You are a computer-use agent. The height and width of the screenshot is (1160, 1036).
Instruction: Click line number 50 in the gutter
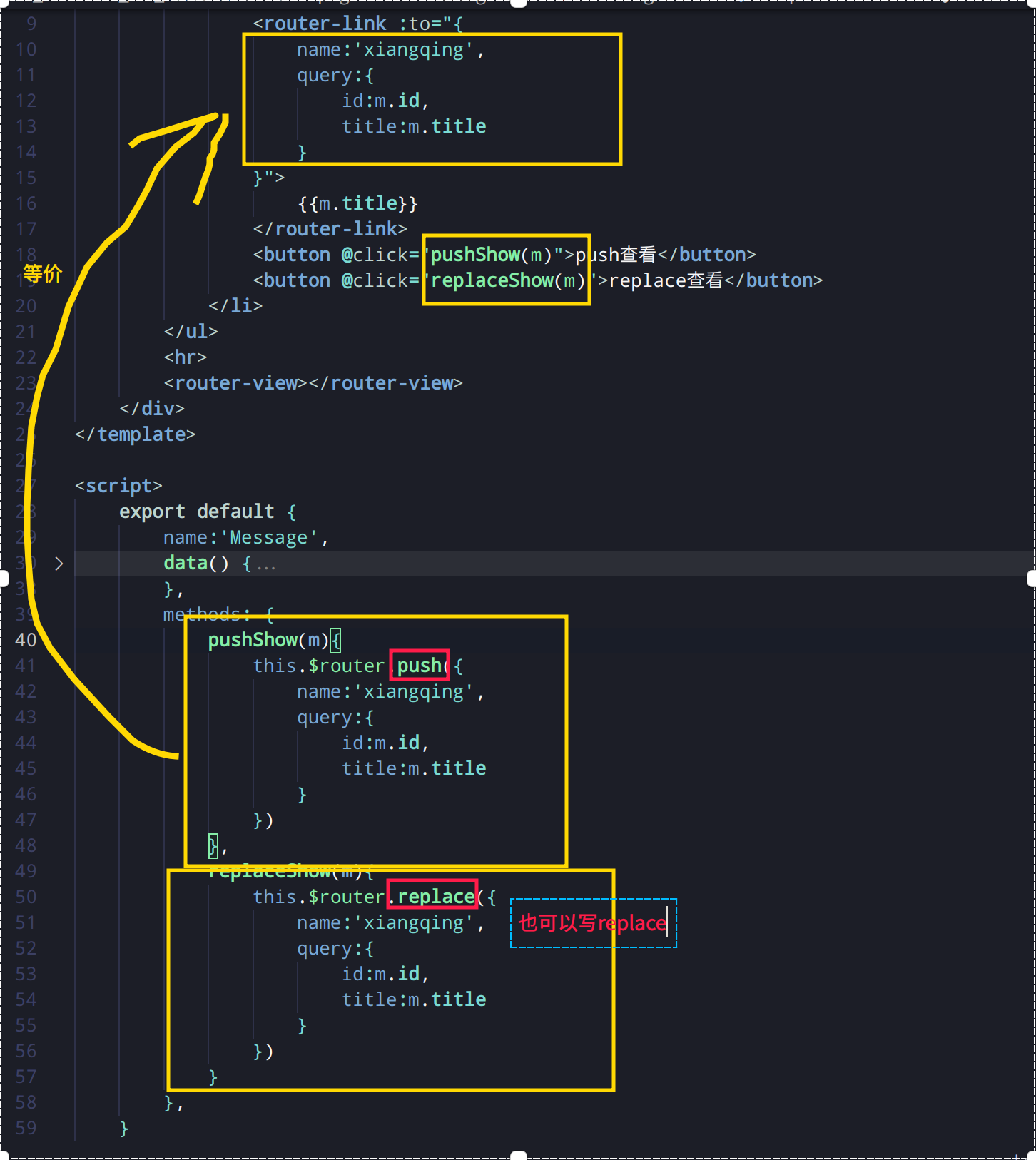point(26,897)
